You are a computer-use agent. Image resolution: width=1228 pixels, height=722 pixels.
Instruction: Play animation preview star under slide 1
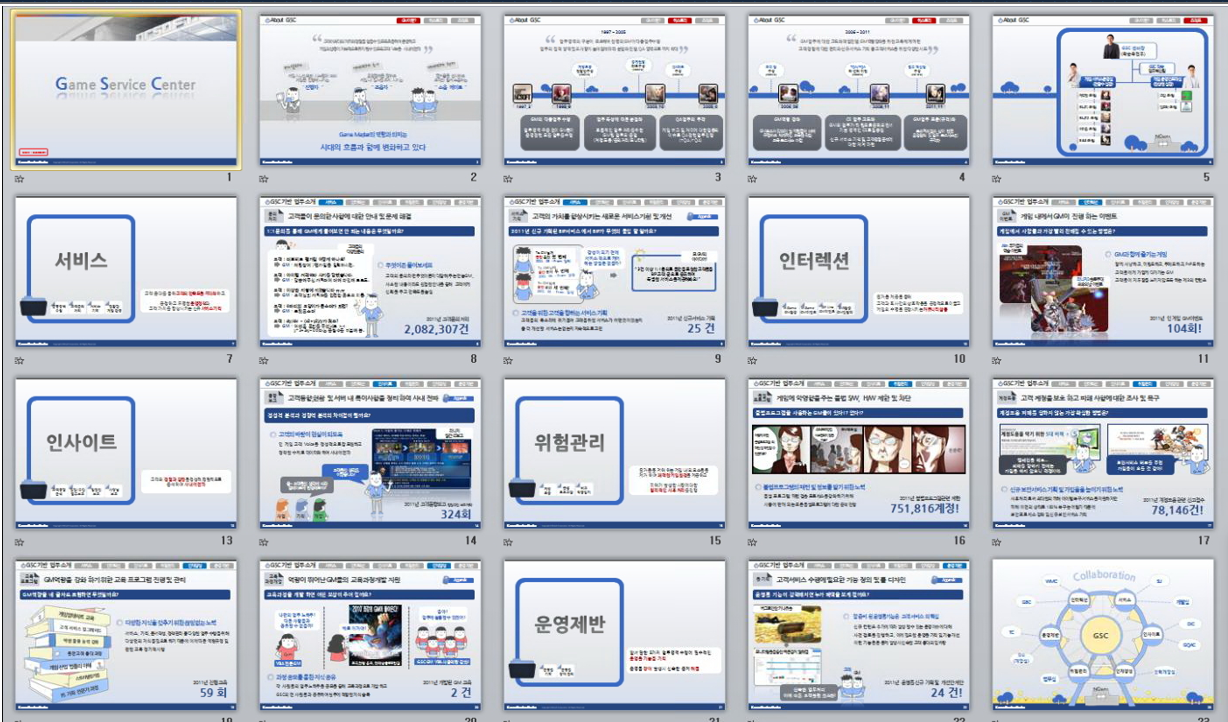tap(20, 177)
